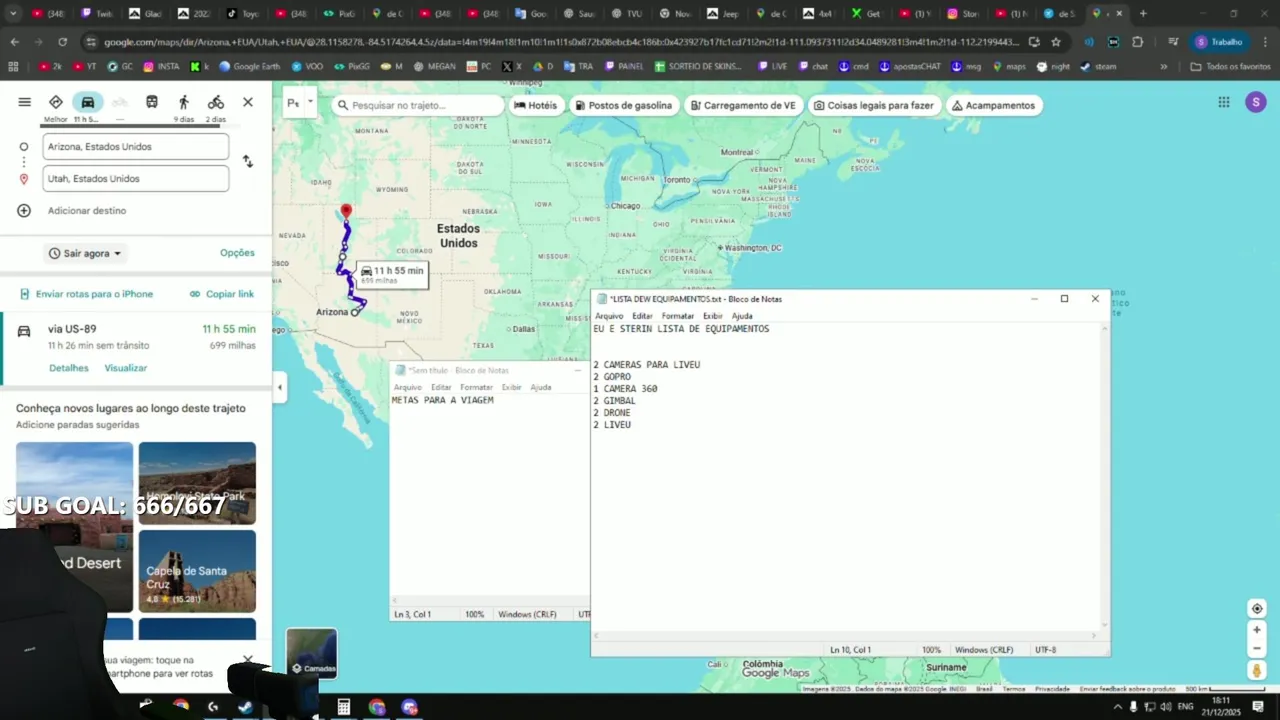Open the language dropdown on map
The height and width of the screenshot is (720, 1280).
pyautogui.click(x=300, y=103)
